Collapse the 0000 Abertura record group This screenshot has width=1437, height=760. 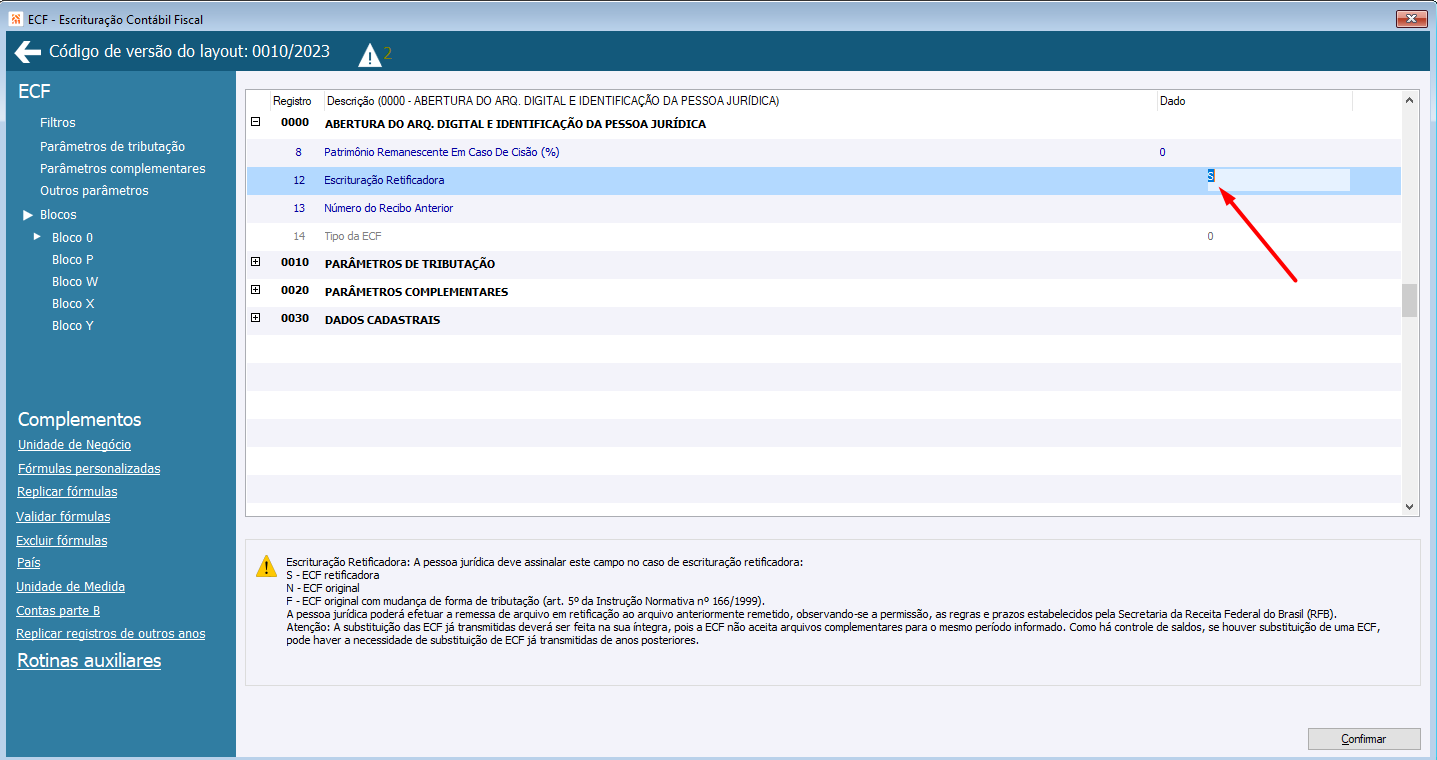coord(256,123)
